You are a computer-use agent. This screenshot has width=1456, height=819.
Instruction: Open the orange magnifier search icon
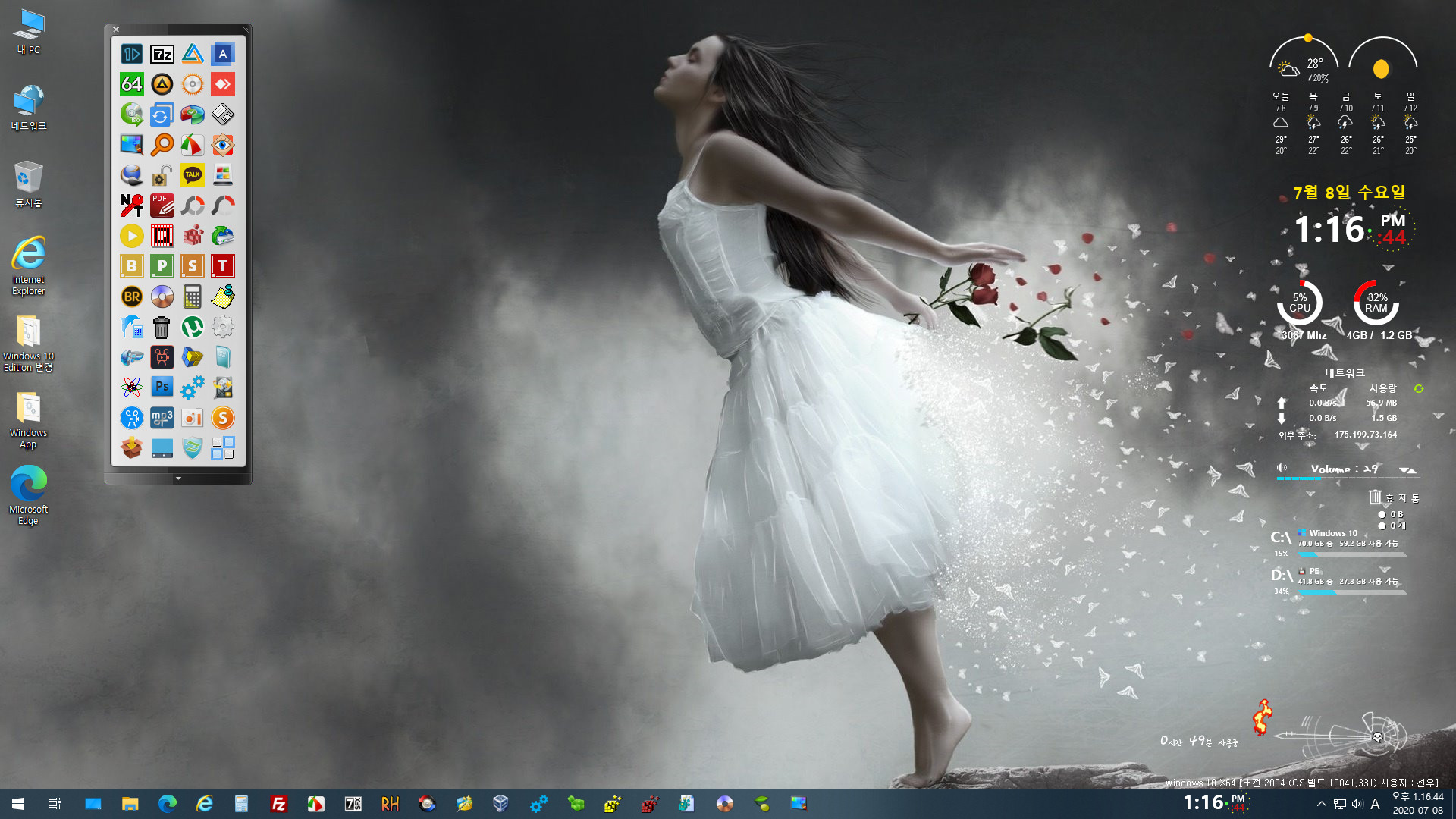[x=162, y=145]
